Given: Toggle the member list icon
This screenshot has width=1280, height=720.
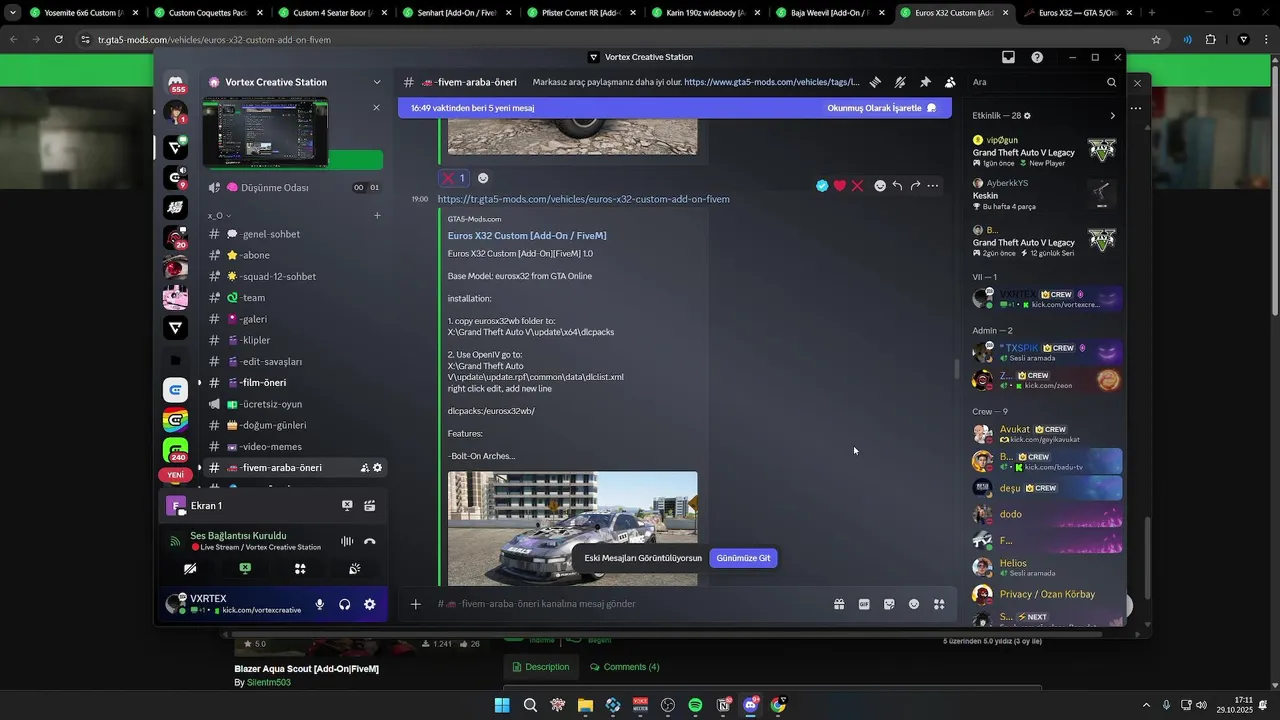Looking at the screenshot, I should coord(950,82).
